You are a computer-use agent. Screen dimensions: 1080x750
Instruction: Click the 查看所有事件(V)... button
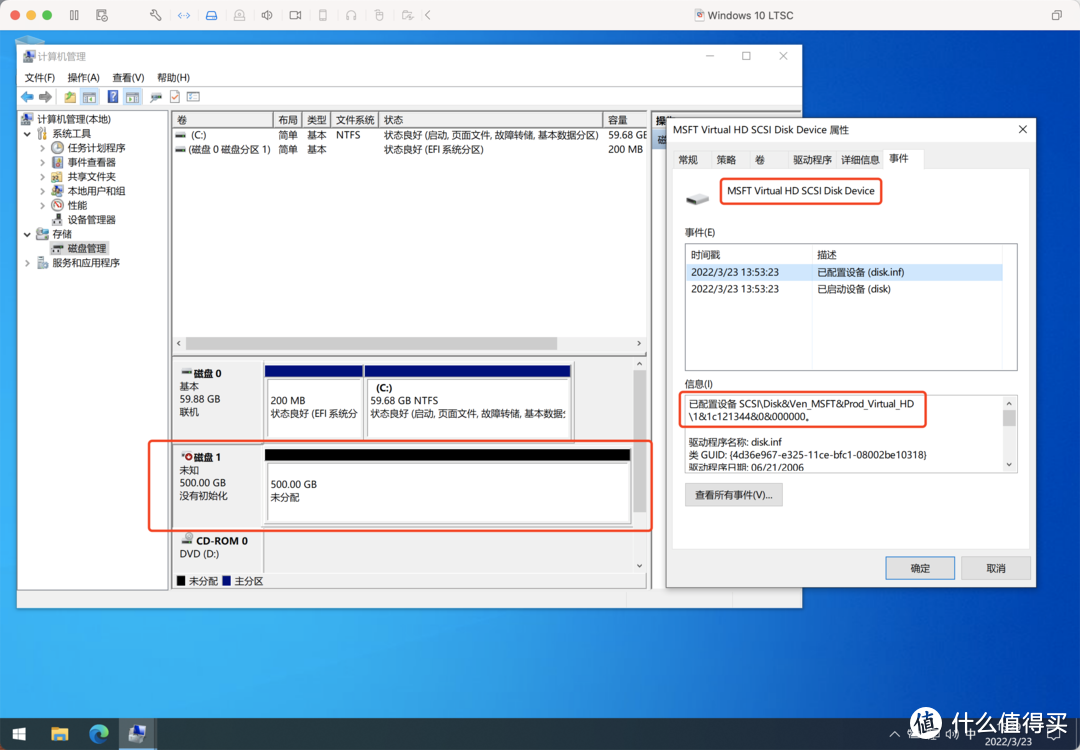[734, 494]
